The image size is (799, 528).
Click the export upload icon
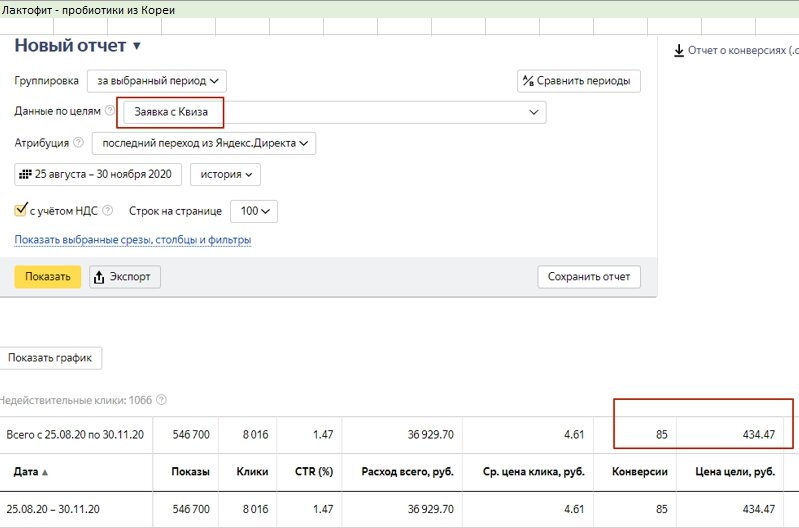pos(99,277)
